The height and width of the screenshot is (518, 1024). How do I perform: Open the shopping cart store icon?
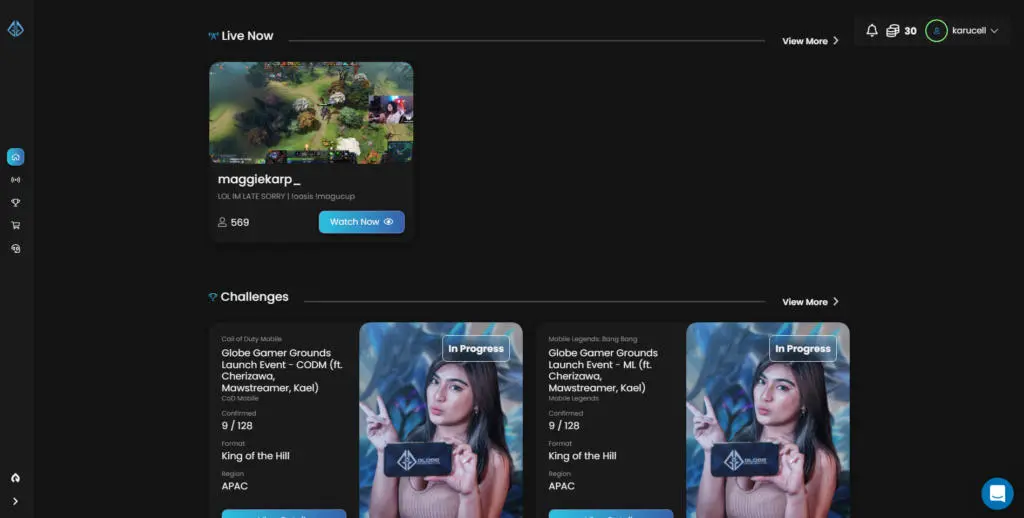16,225
